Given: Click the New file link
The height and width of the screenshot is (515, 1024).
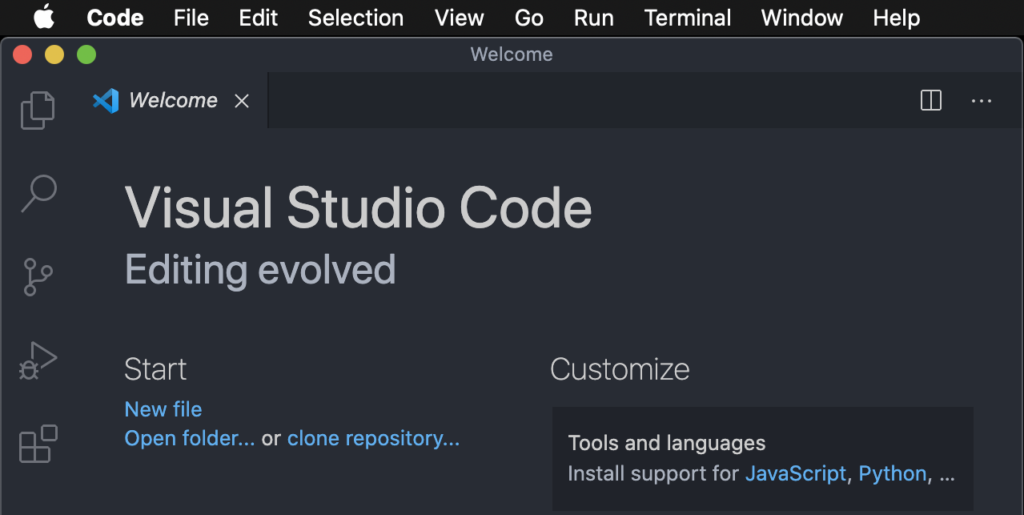Looking at the screenshot, I should pyautogui.click(x=163, y=409).
